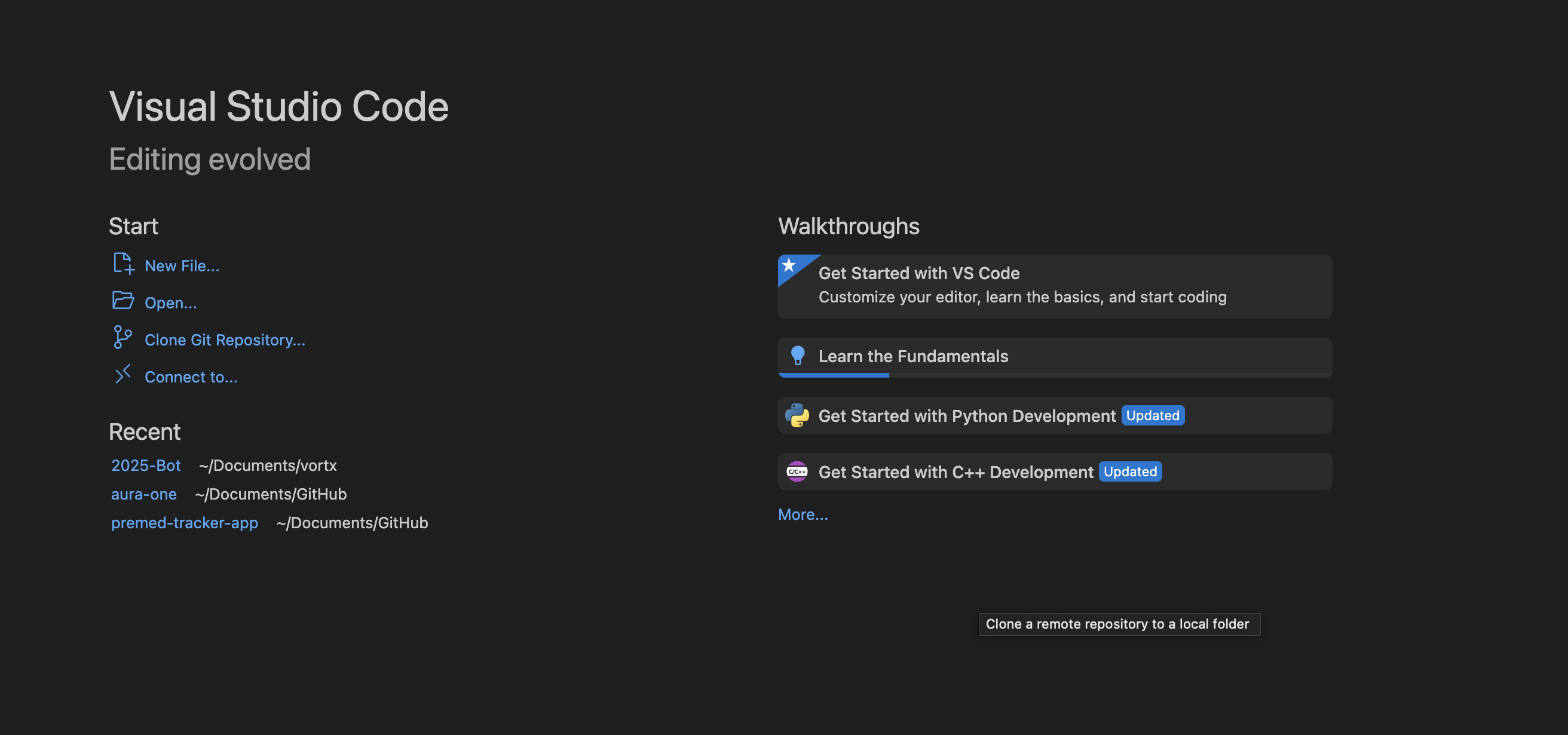Click the 'Clone a remote repository' tooltip
1568x735 pixels.
(1119, 624)
